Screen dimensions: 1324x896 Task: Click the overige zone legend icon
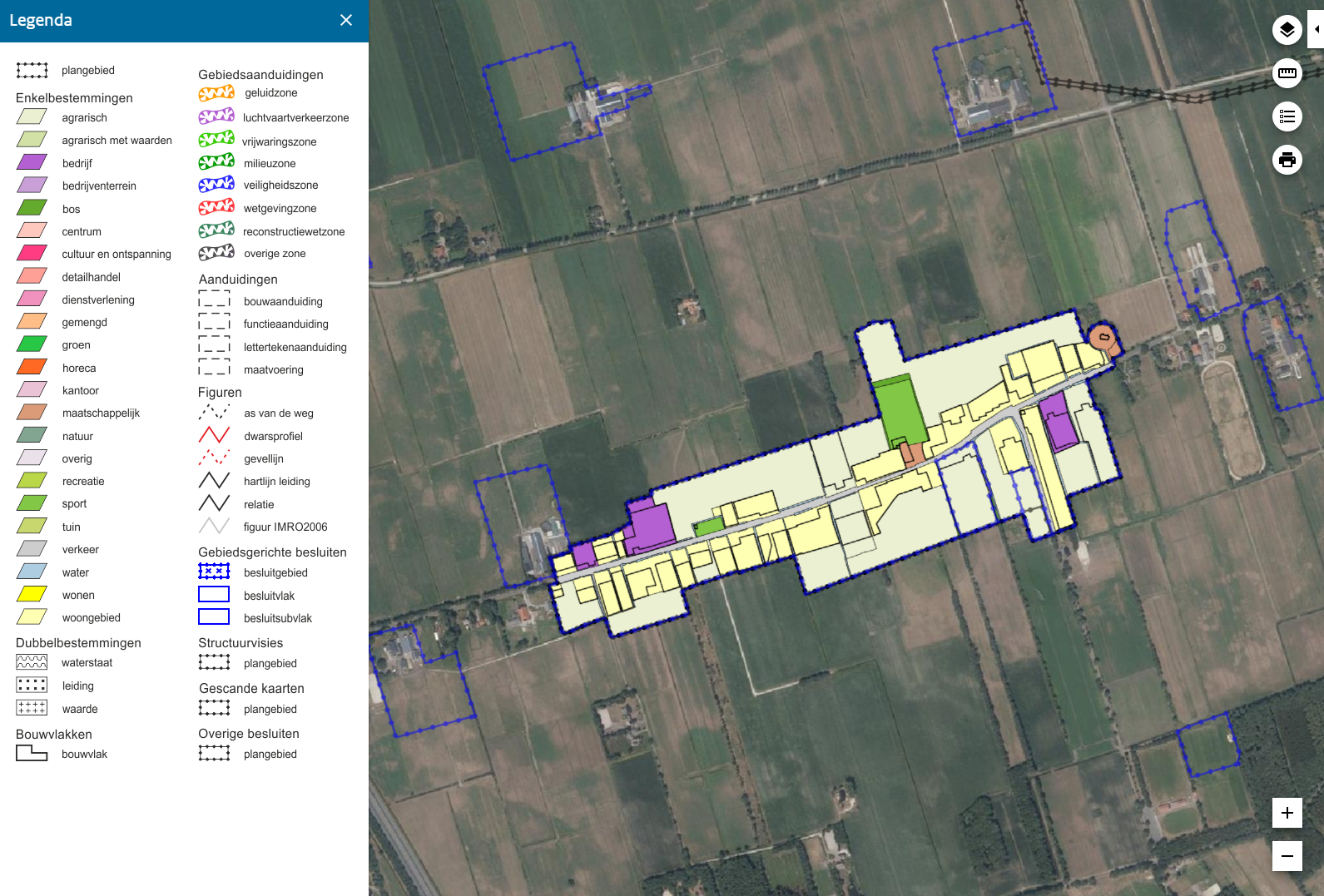pos(216,253)
